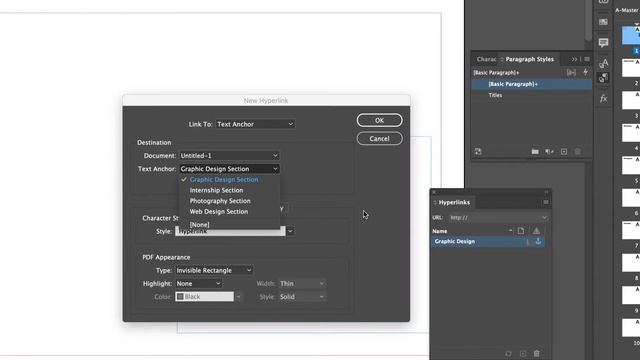The height and width of the screenshot is (360, 640).
Task: Choose Web Design Section from anchor list
Action: (219, 211)
